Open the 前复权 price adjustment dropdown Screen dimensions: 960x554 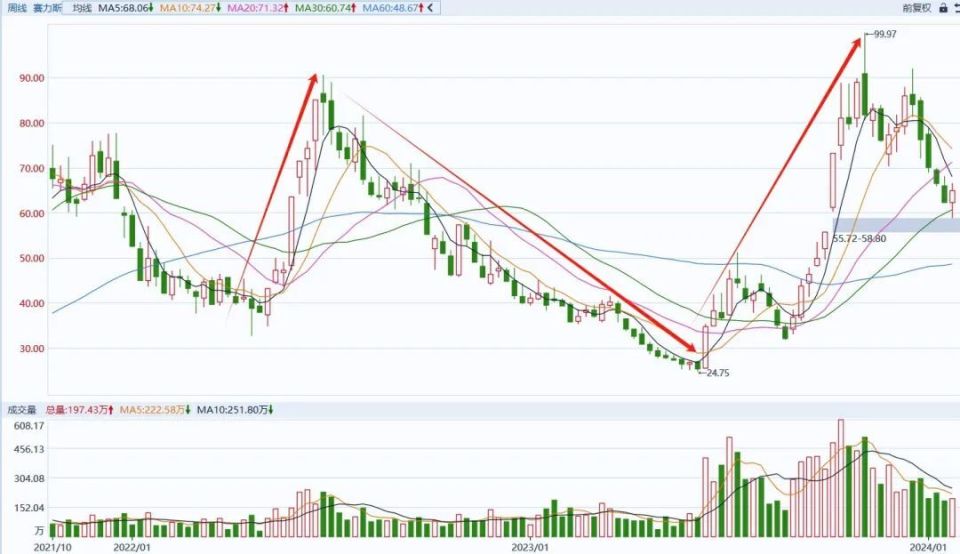[x=916, y=8]
